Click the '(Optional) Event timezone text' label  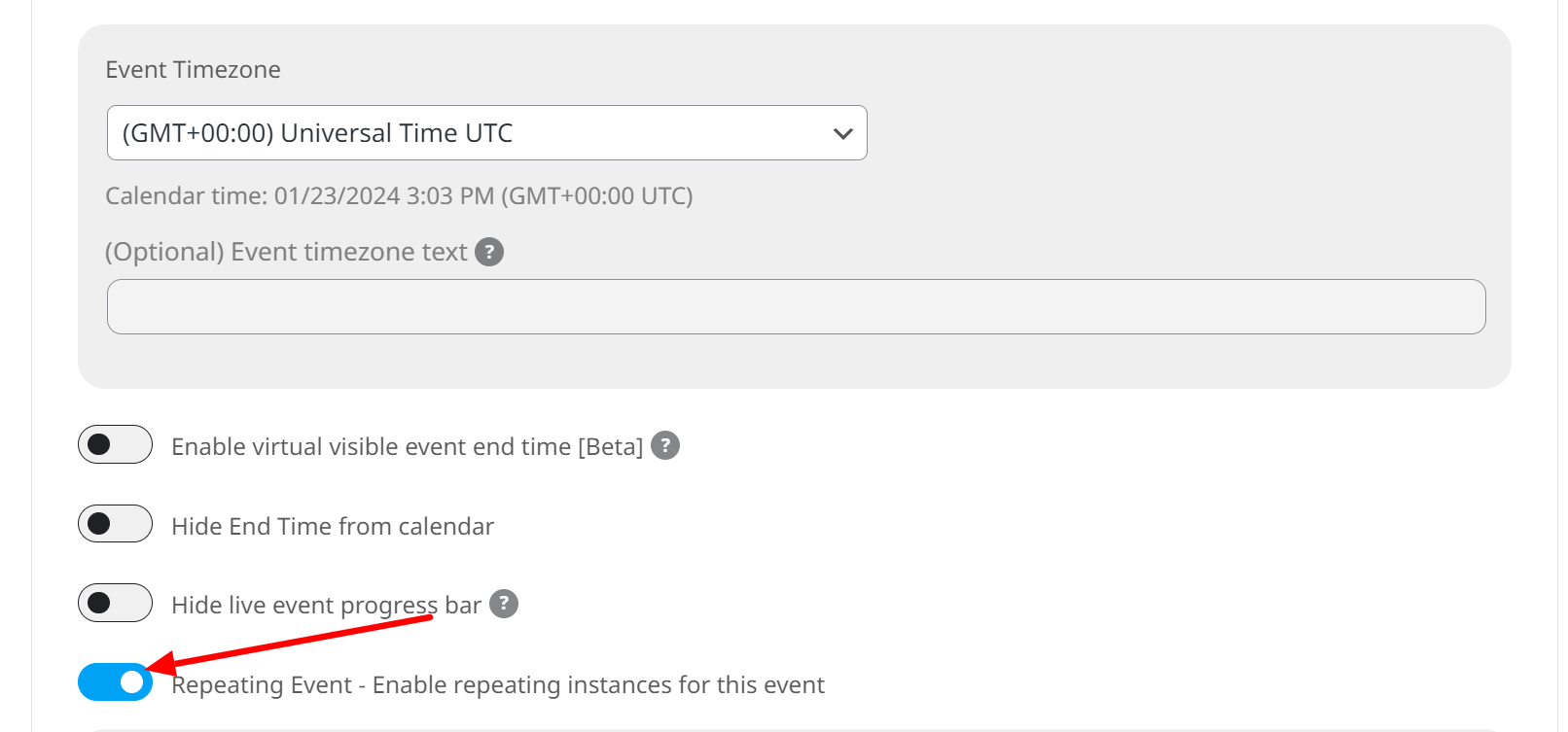coord(286,252)
